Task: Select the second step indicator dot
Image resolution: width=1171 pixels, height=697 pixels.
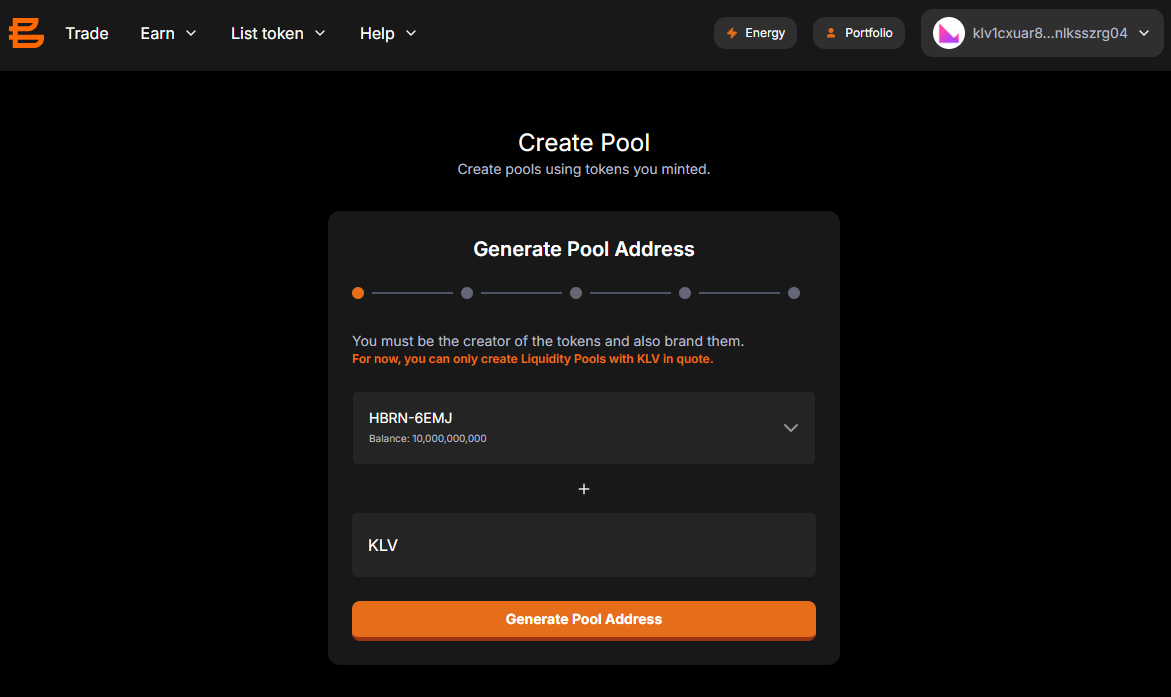Action: click(467, 293)
